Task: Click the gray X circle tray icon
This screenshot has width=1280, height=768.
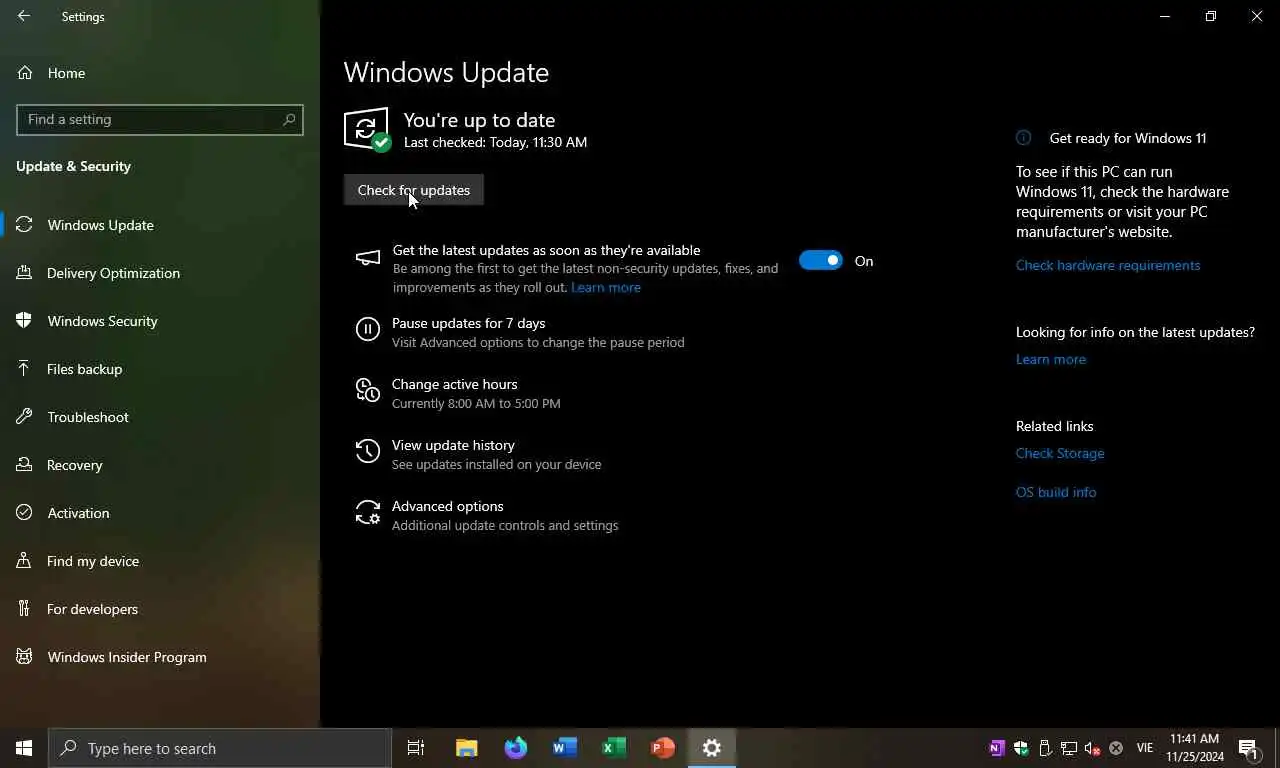Action: click(x=1116, y=748)
